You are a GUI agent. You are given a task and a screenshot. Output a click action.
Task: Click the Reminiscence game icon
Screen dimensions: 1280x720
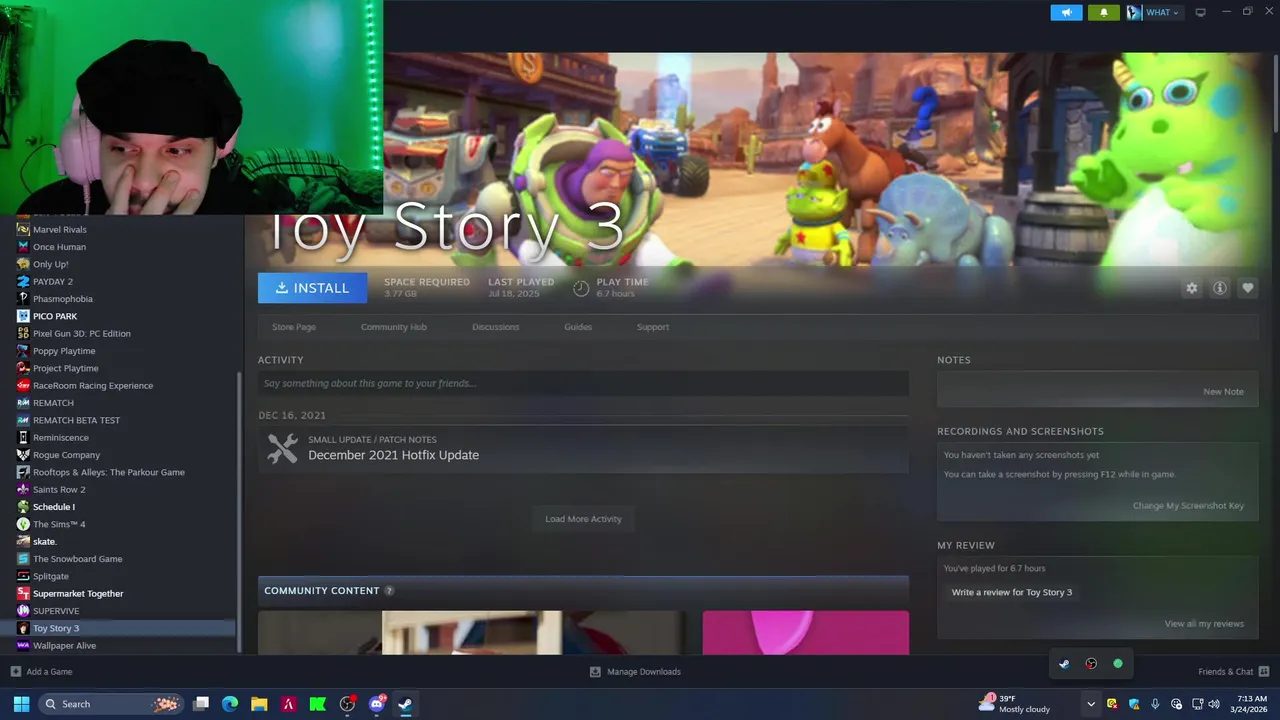[x=23, y=438]
